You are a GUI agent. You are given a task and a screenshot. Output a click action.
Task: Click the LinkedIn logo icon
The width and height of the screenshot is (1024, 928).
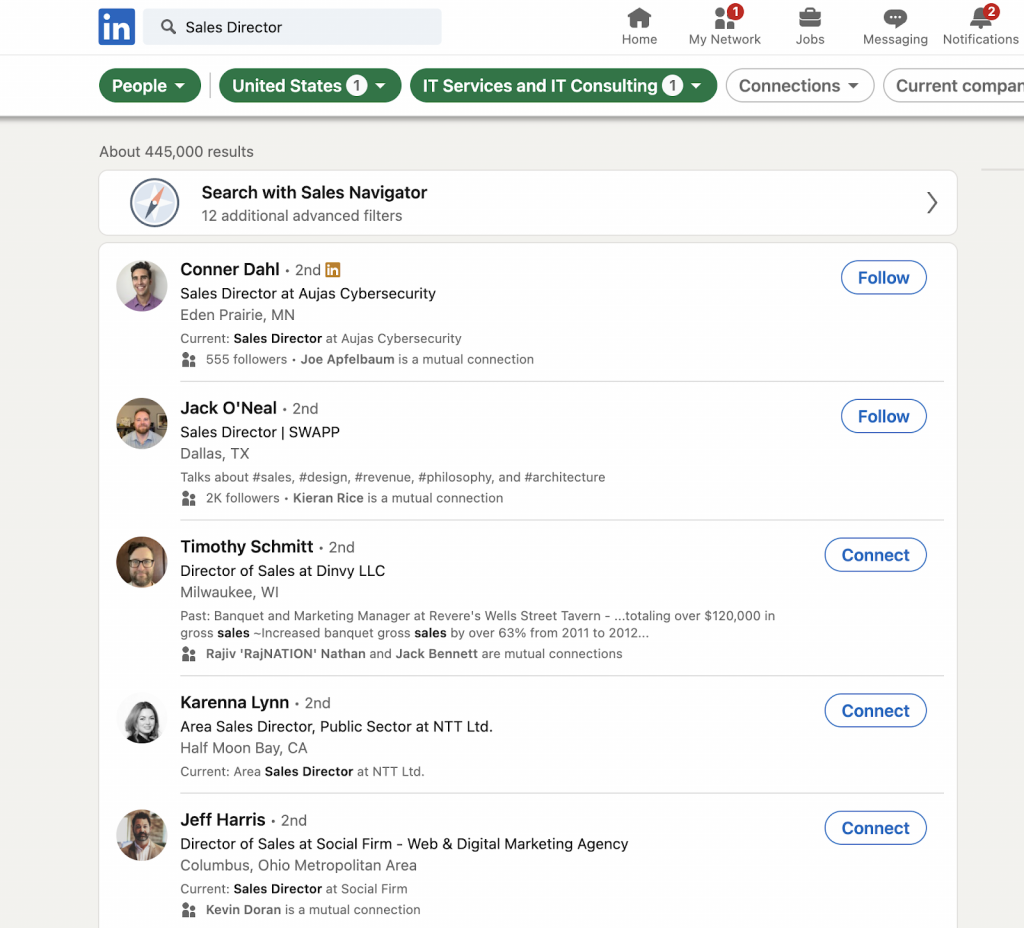[116, 27]
